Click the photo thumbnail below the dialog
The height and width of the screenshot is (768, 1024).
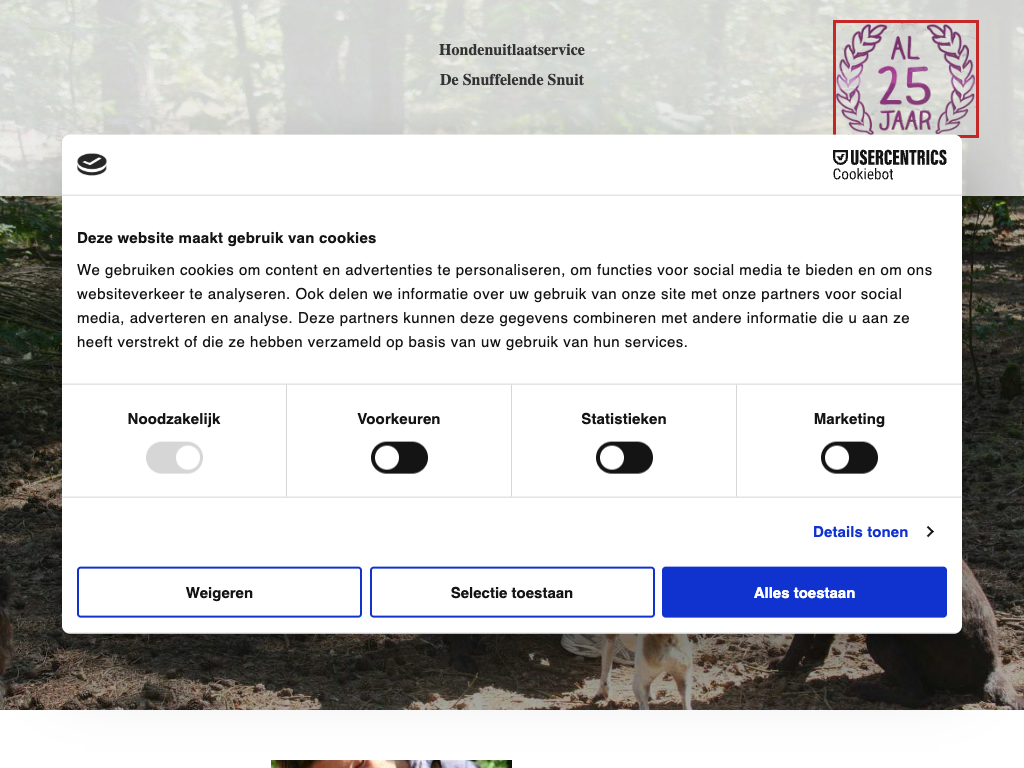[x=391, y=763]
